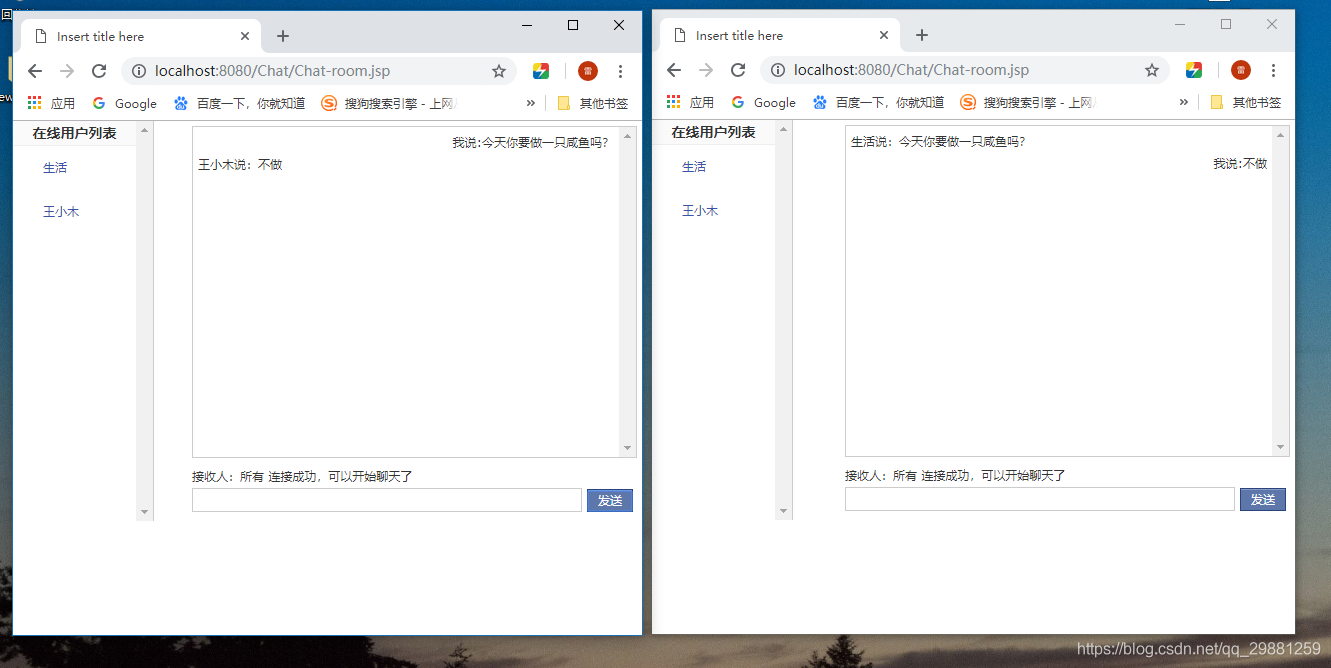Open 搜狗搜索引擎 bookmark in right window
1331x668 pixels.
point(1028,102)
